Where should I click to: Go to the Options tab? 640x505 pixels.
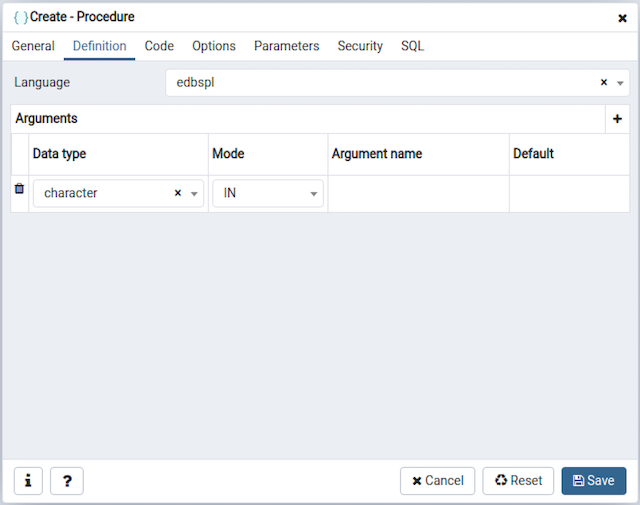pyautogui.click(x=214, y=46)
